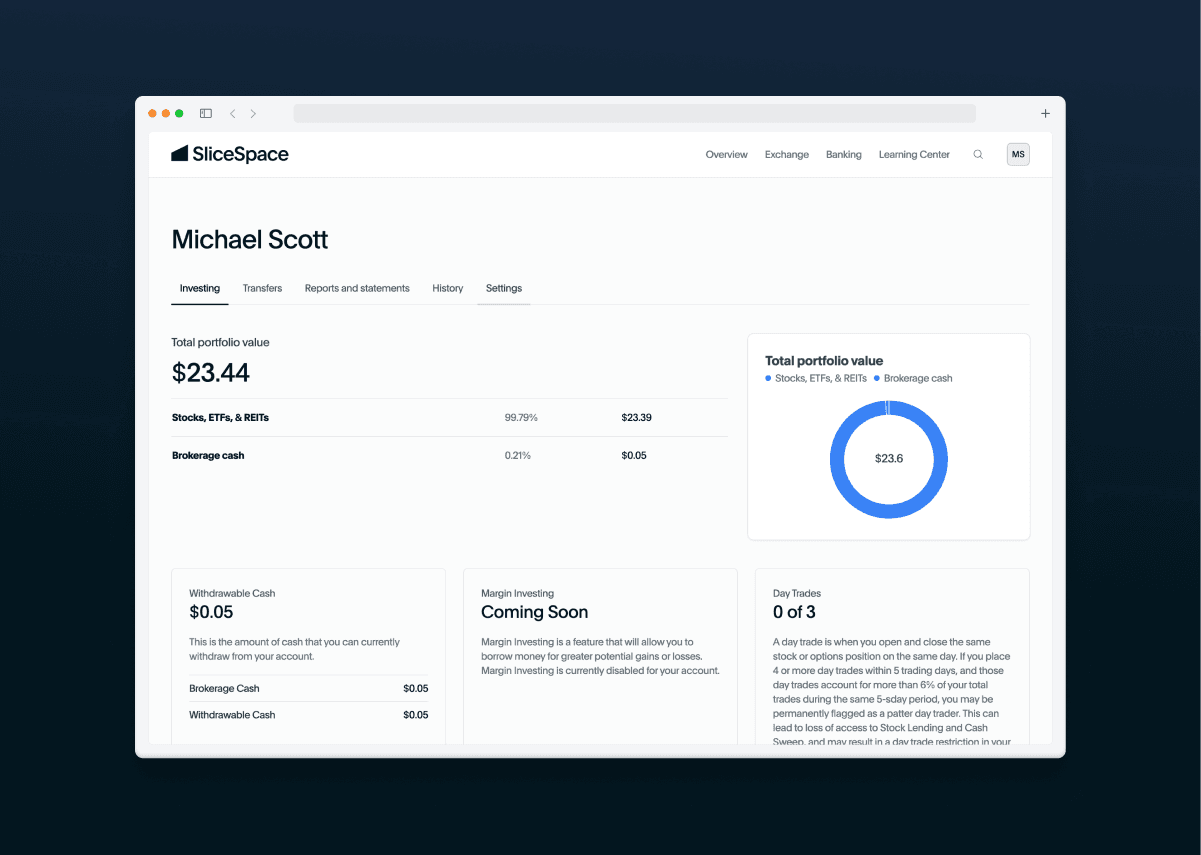Open the MS profile avatar
Image resolution: width=1201 pixels, height=855 pixels.
pos(1018,154)
